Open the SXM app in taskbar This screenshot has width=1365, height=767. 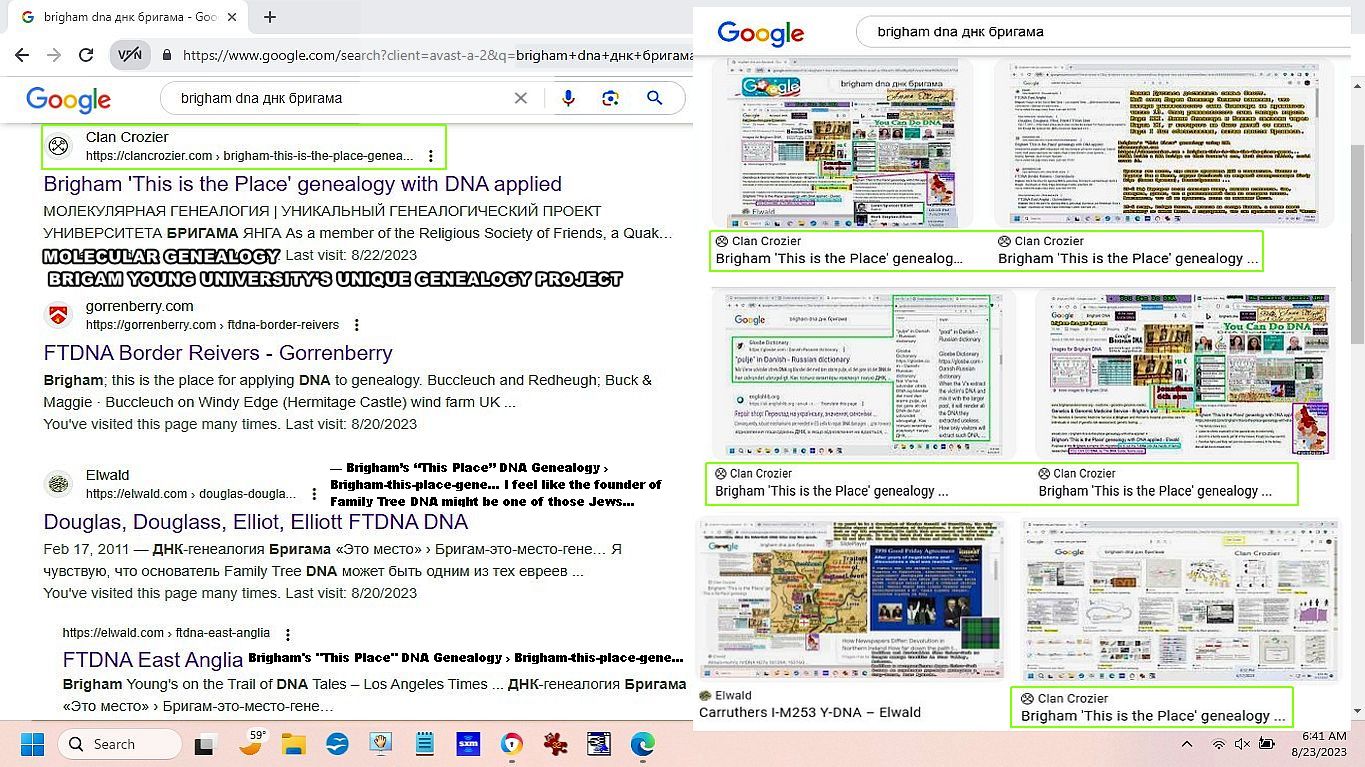467,744
